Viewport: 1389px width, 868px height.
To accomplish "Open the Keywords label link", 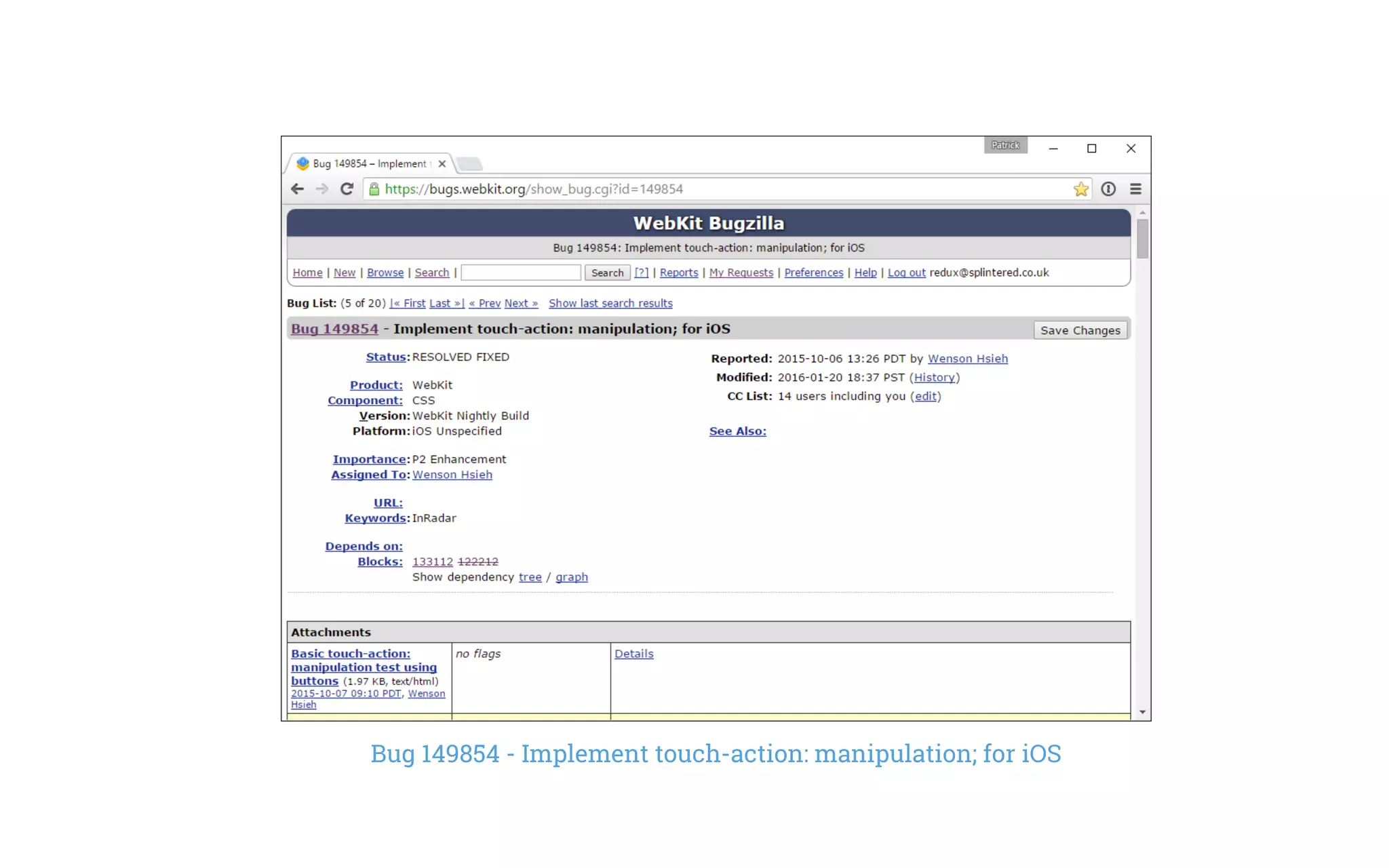I will coord(375,519).
